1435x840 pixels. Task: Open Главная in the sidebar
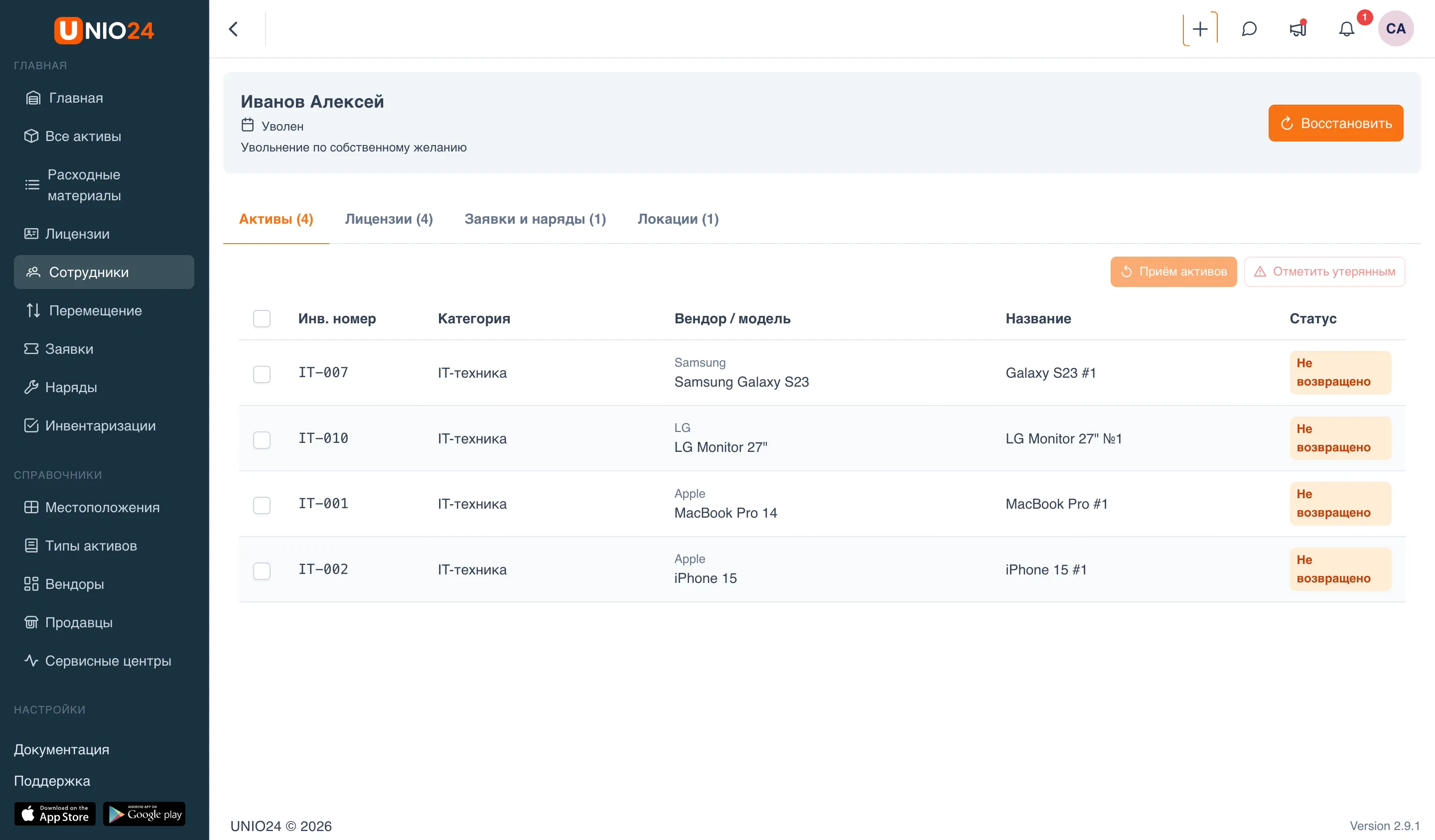pos(104,98)
